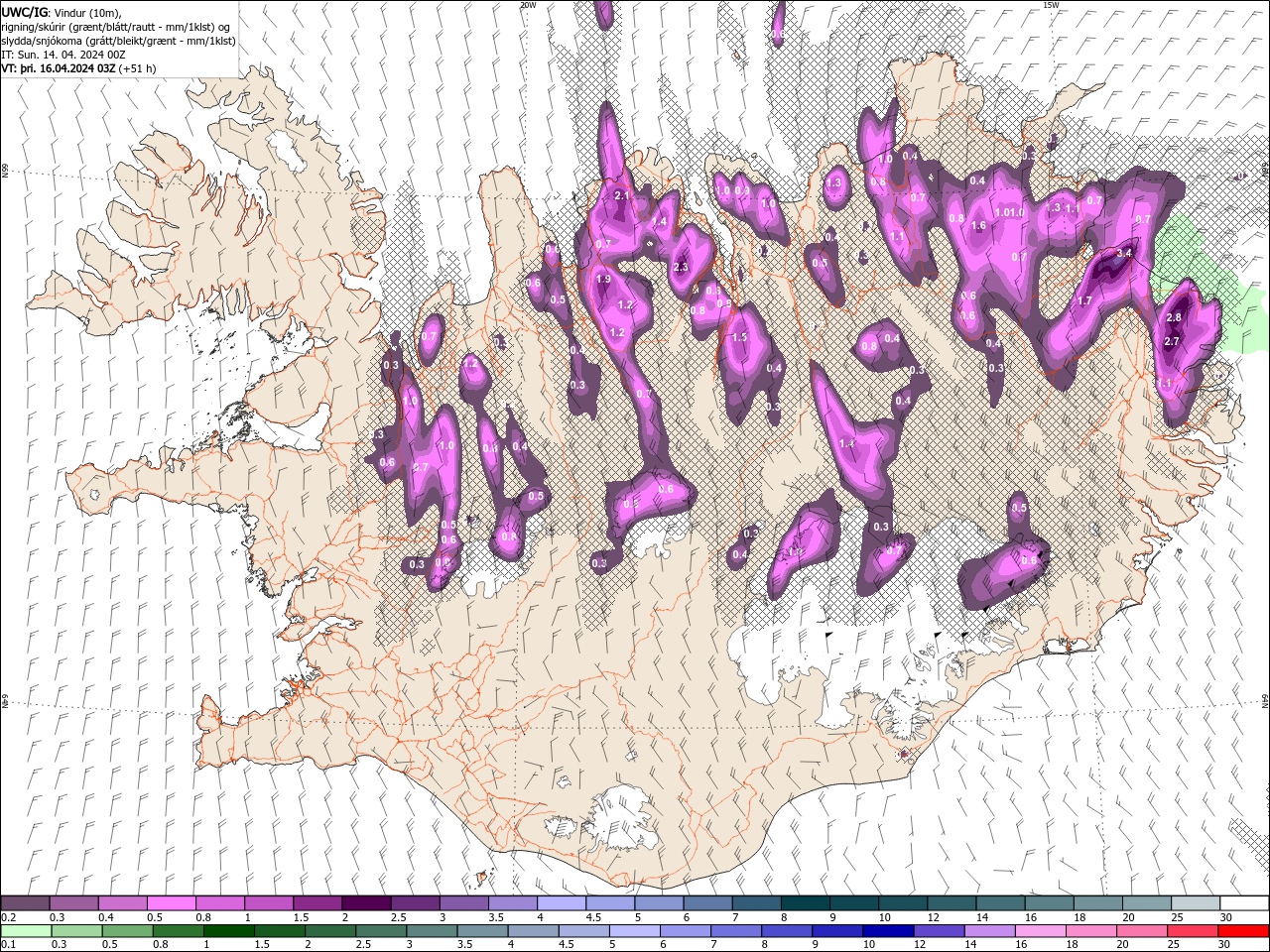Click the 2.8 precipitation value on the map
The width and height of the screenshot is (1270, 952).
tap(1174, 317)
